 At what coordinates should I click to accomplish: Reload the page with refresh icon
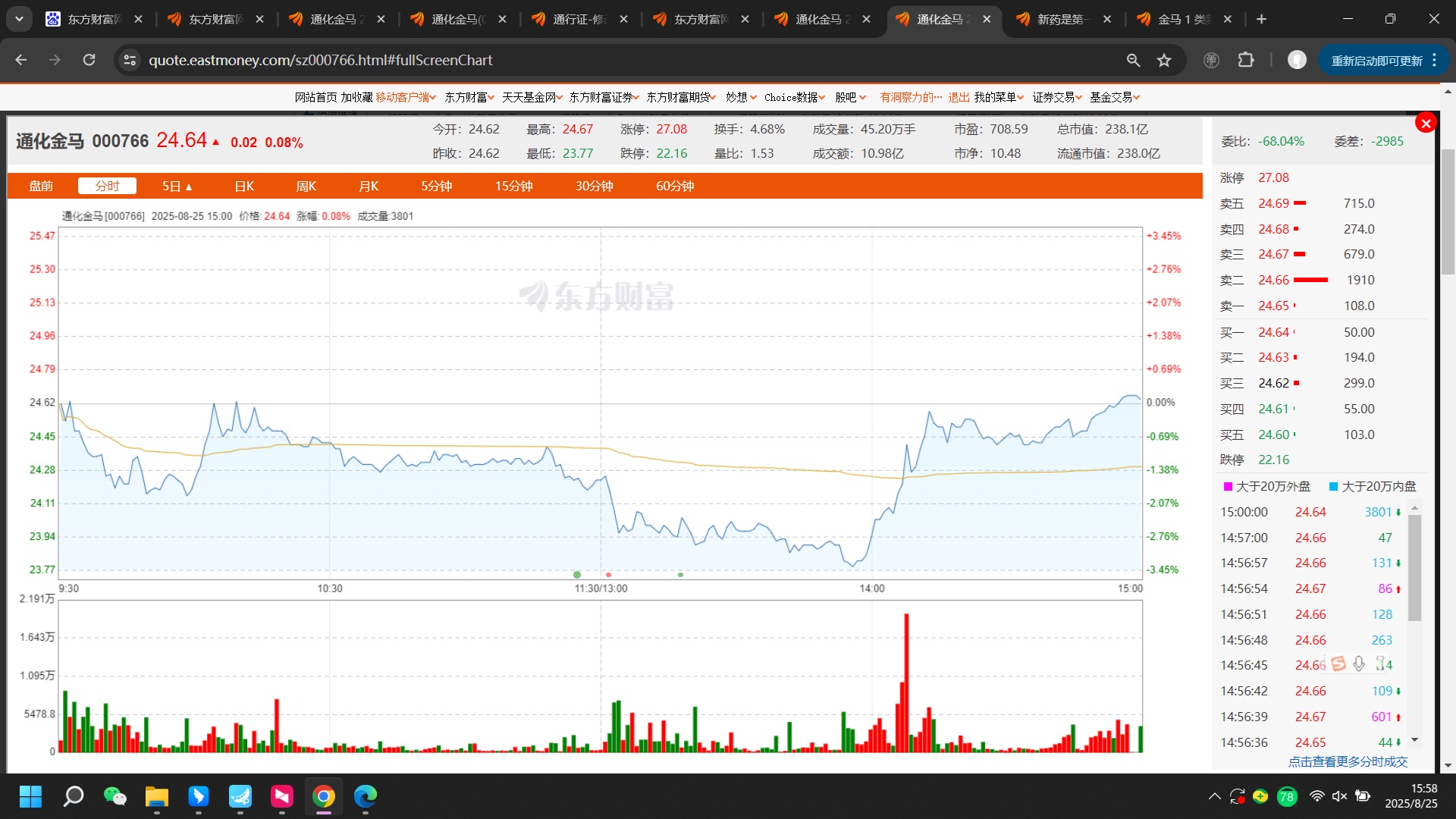pos(89,60)
